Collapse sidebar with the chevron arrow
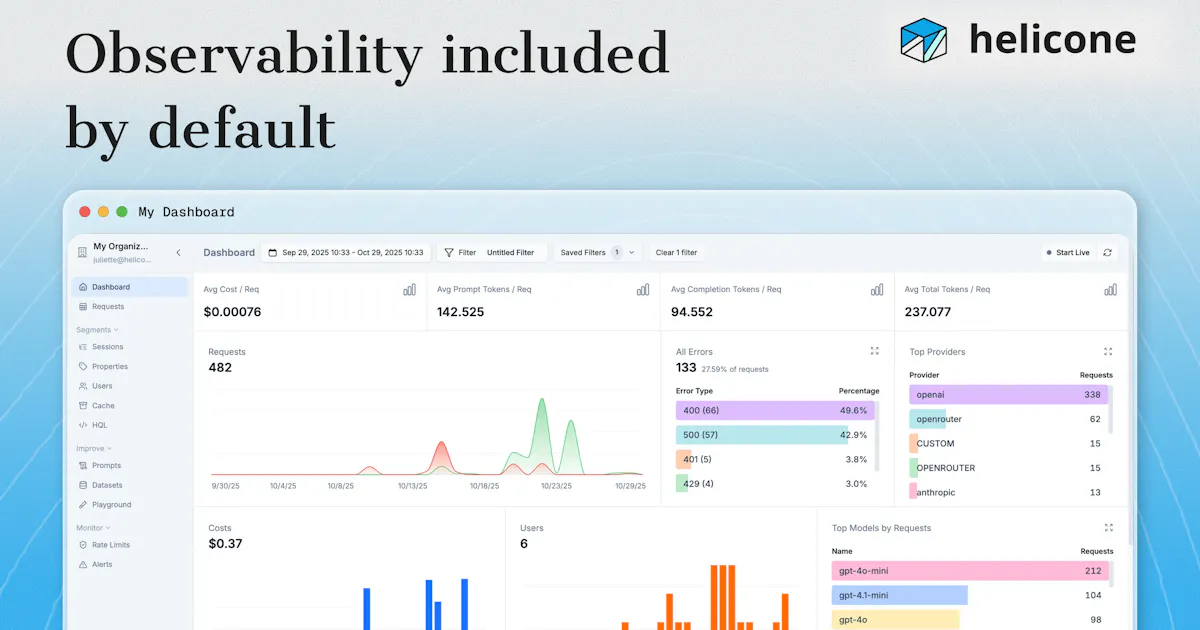Viewport: 1200px width, 630px height. coord(178,253)
